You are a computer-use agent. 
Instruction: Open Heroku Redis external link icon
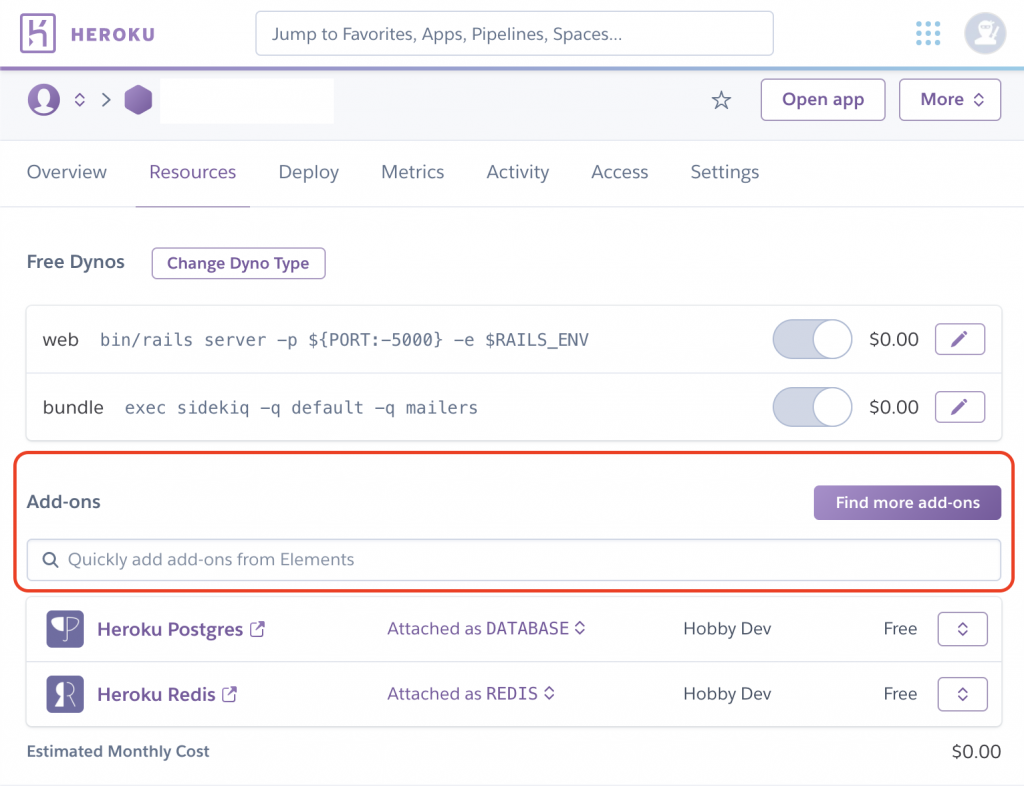click(230, 693)
